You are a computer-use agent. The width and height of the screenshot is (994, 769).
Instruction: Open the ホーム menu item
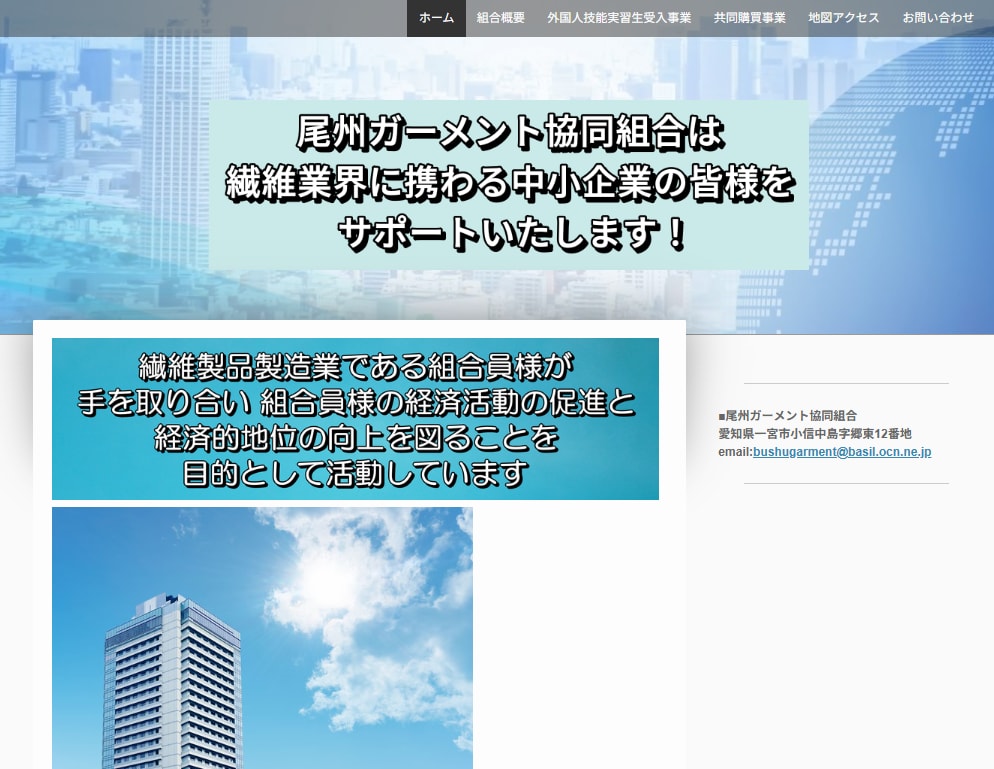coord(436,18)
